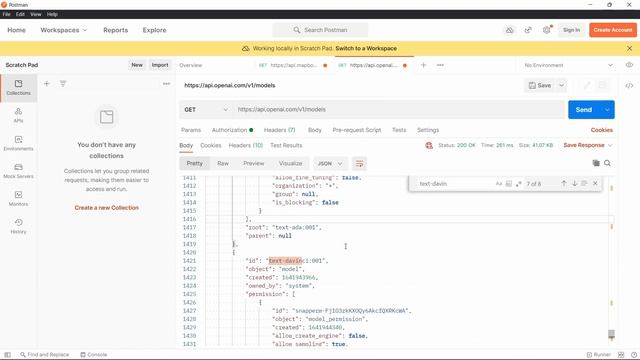Switch to the Authorization tab
640x360 pixels.
point(232,130)
